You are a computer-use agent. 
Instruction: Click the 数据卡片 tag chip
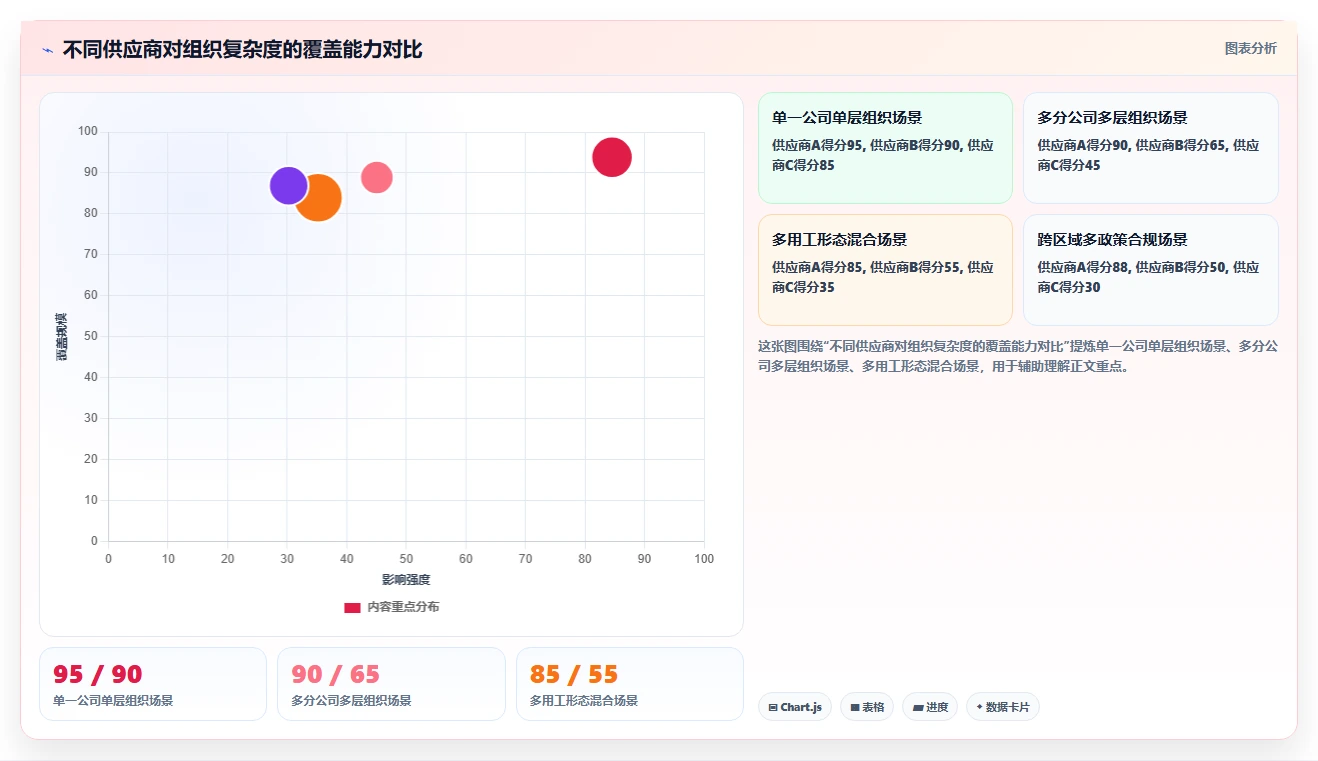click(1003, 707)
